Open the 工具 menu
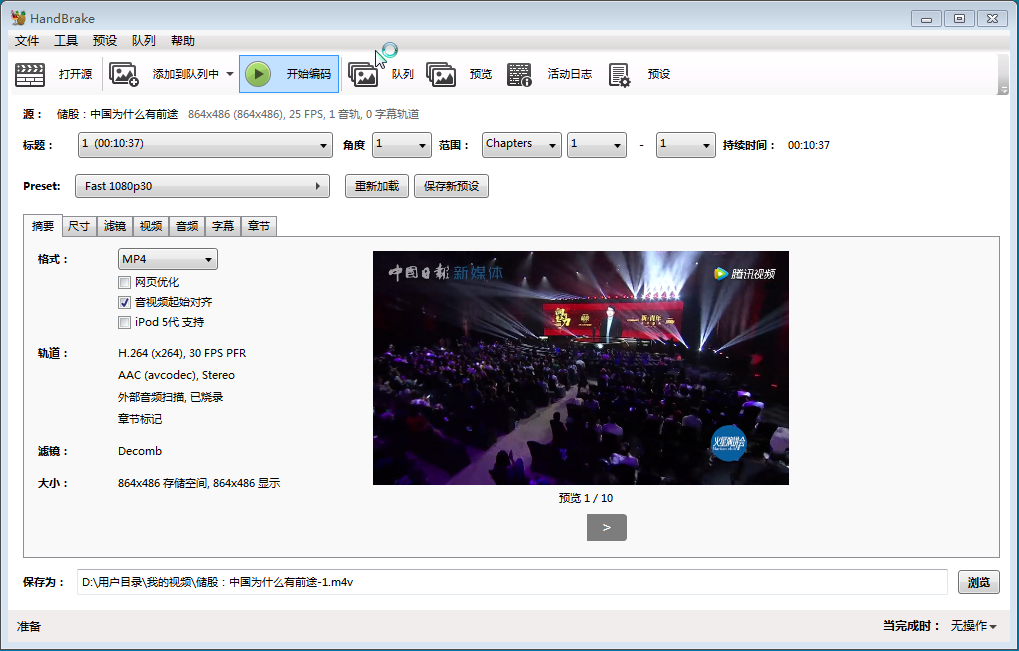 pyautogui.click(x=66, y=41)
